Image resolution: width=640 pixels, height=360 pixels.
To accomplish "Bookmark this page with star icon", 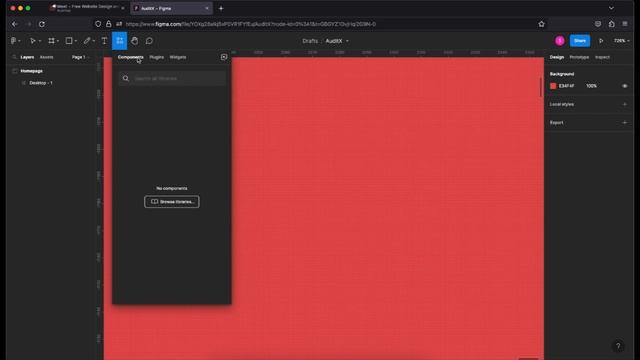I will point(541,24).
